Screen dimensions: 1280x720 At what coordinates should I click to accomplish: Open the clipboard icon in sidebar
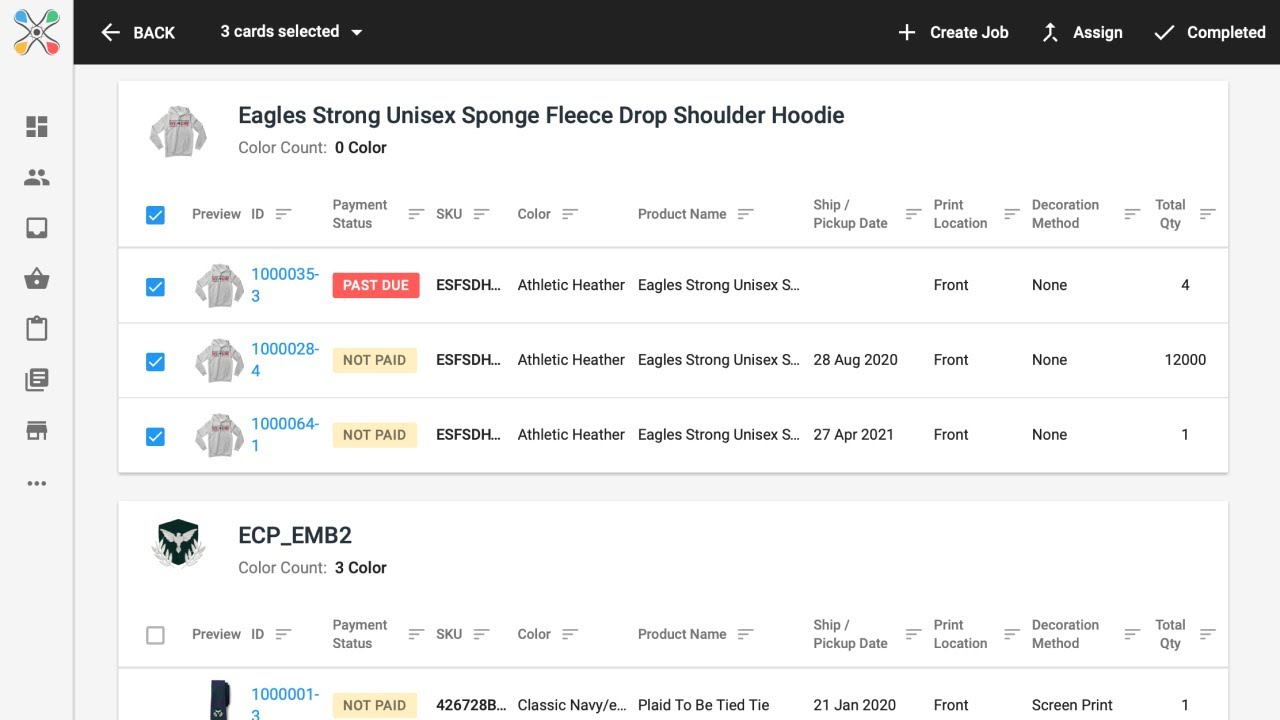pyautogui.click(x=37, y=329)
